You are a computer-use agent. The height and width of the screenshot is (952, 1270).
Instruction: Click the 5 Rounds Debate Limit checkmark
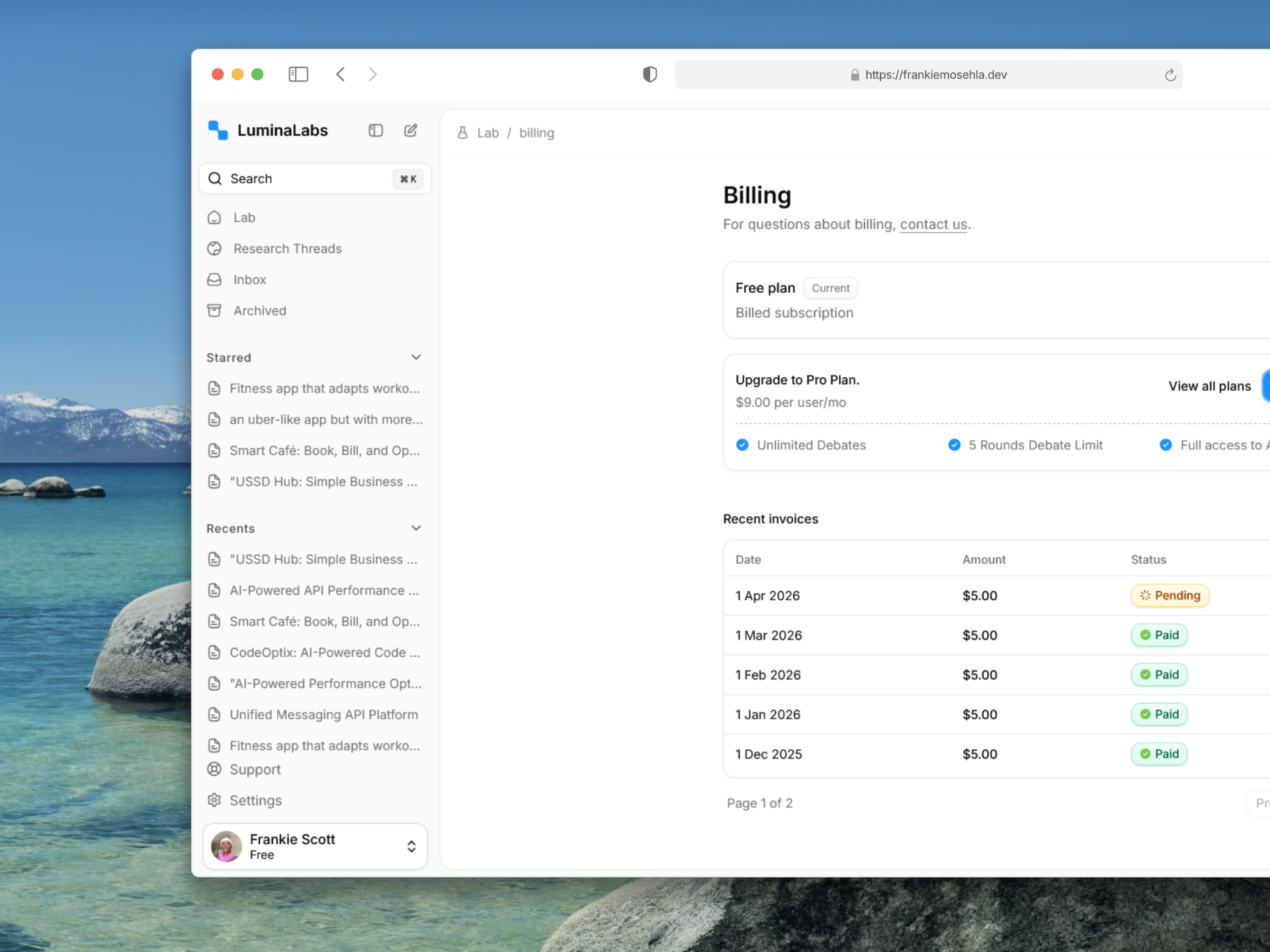click(x=954, y=445)
